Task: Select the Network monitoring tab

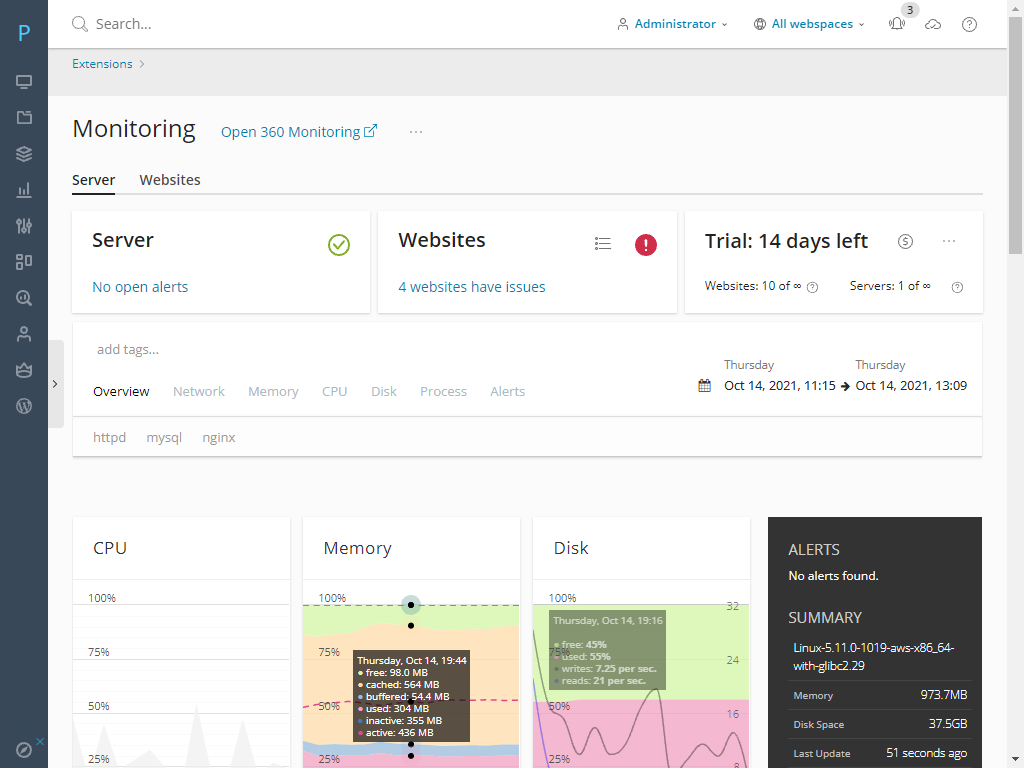Action: (x=198, y=391)
